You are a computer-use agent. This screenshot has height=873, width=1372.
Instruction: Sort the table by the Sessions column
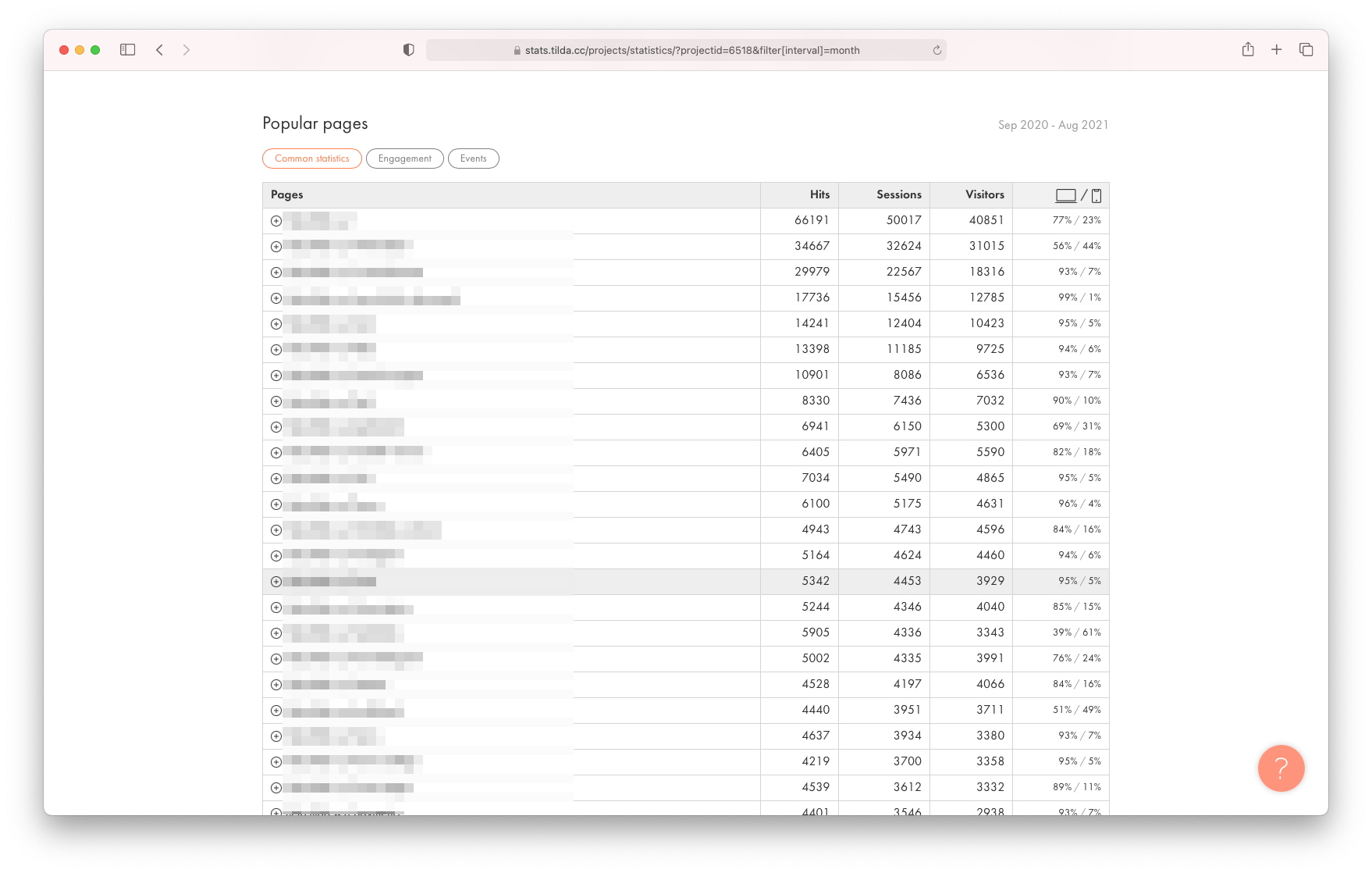[x=898, y=194]
